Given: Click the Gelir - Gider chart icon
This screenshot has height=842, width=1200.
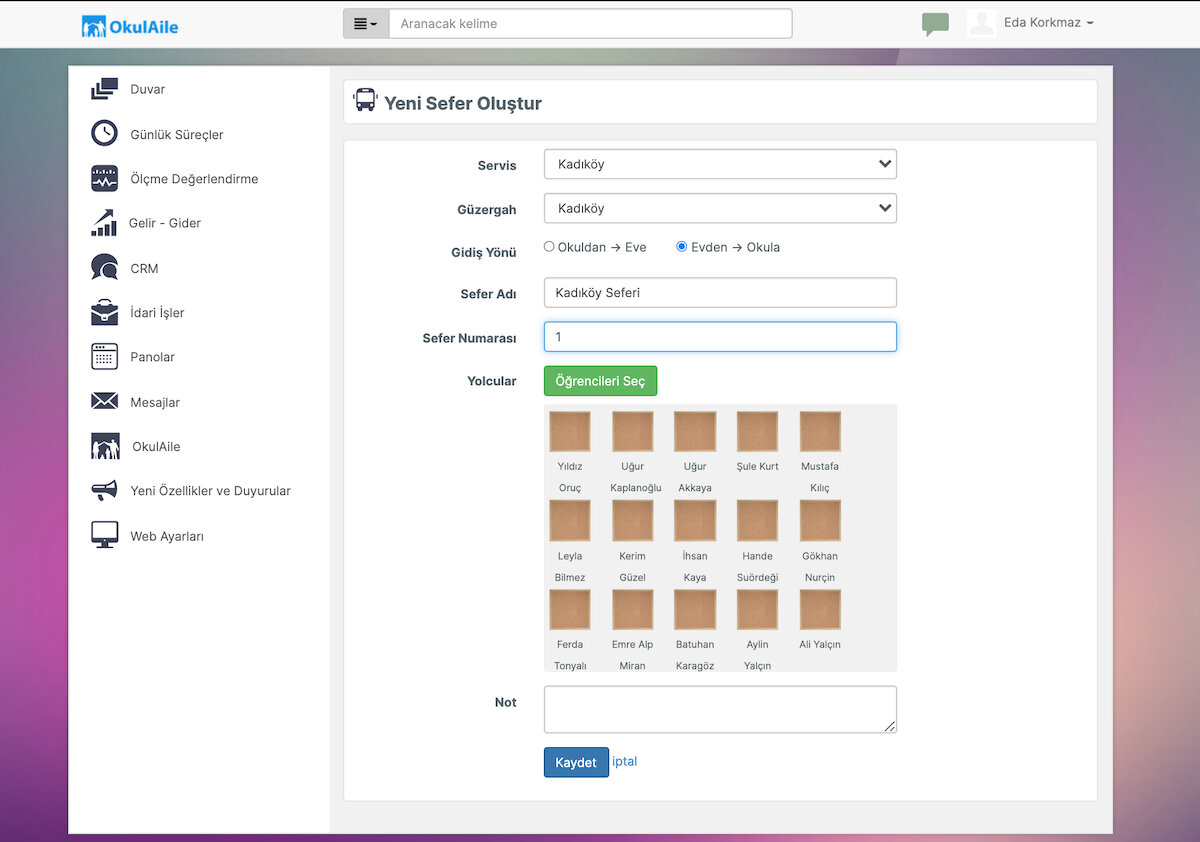Looking at the screenshot, I should tap(104, 223).
